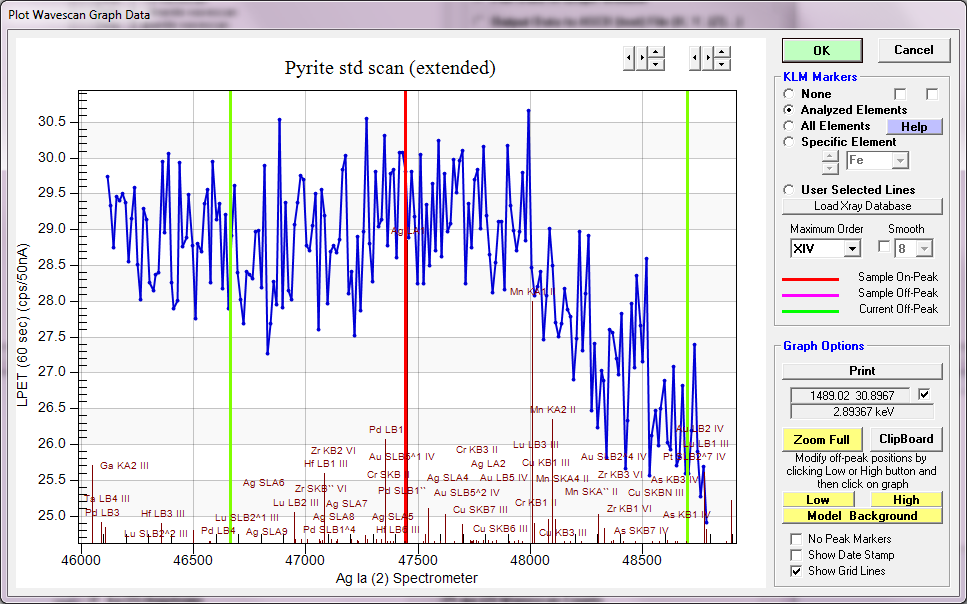
Task: Select the All Elements radio button
Action: coord(789,126)
